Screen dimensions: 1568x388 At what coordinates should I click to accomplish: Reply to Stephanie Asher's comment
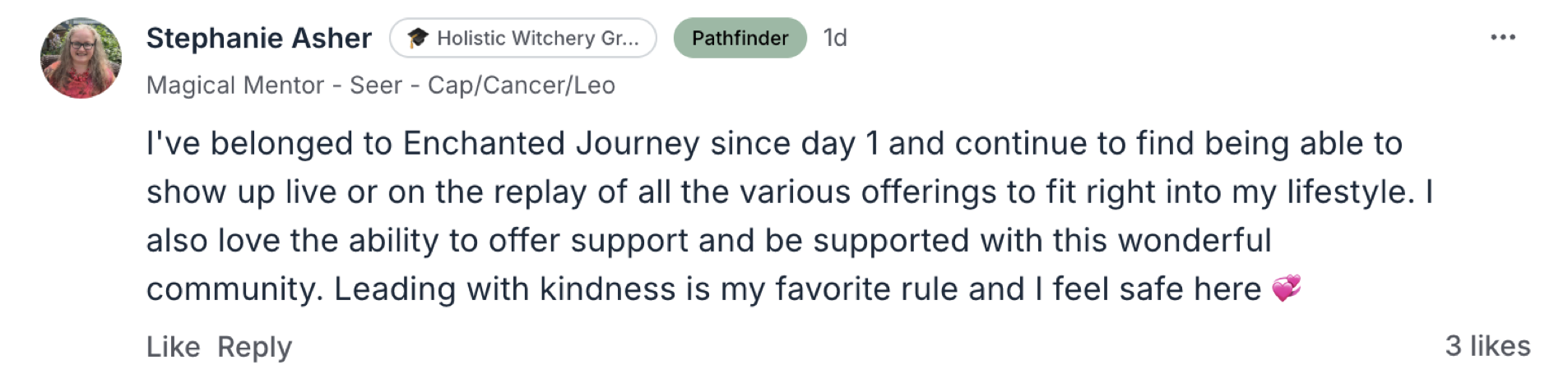coord(254,347)
